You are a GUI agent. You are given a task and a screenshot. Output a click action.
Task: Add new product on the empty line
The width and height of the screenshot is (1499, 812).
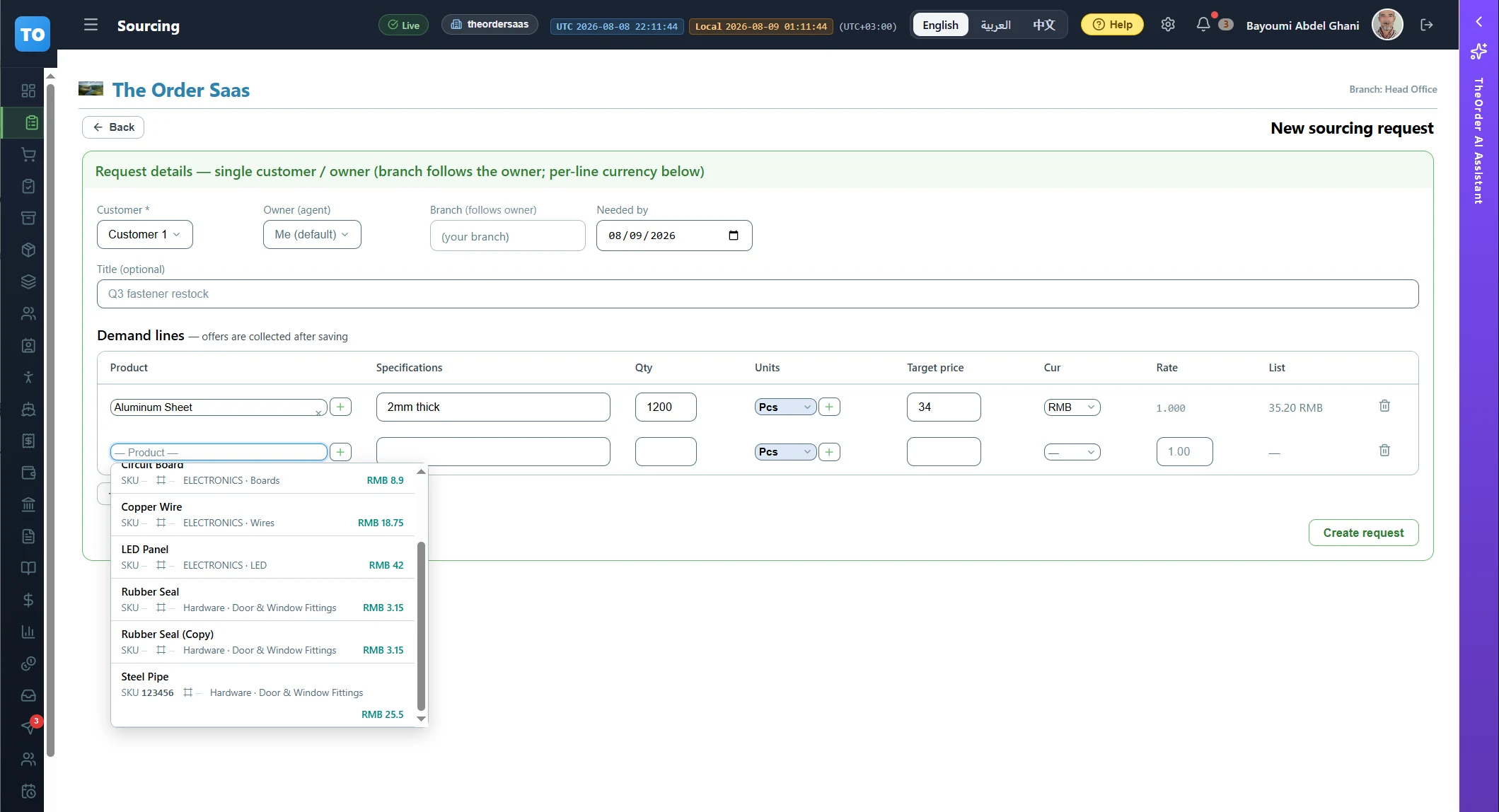click(x=340, y=452)
